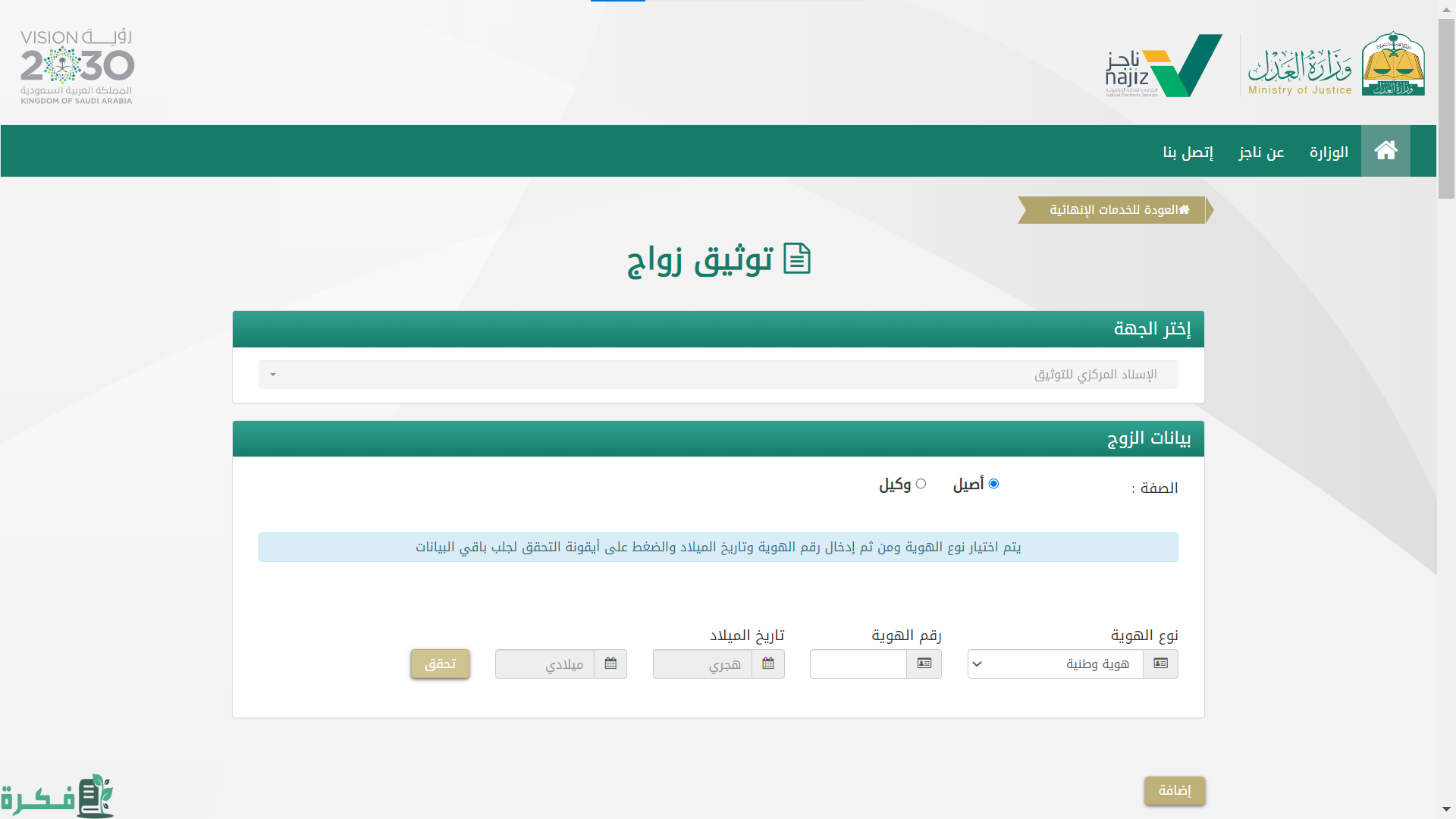Viewport: 1456px width, 819px height.
Task: Click the Ministry of Justice logo
Action: coord(1335,65)
